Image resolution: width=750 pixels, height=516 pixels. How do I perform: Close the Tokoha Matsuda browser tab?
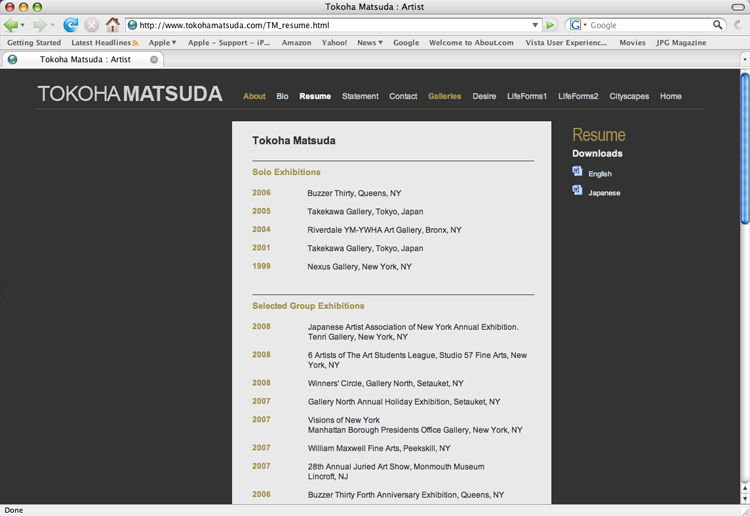click(154, 60)
